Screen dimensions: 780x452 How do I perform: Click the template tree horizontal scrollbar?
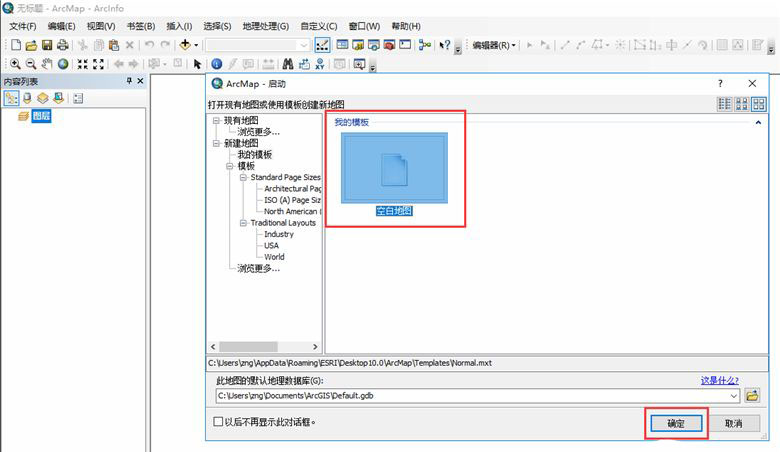point(264,347)
